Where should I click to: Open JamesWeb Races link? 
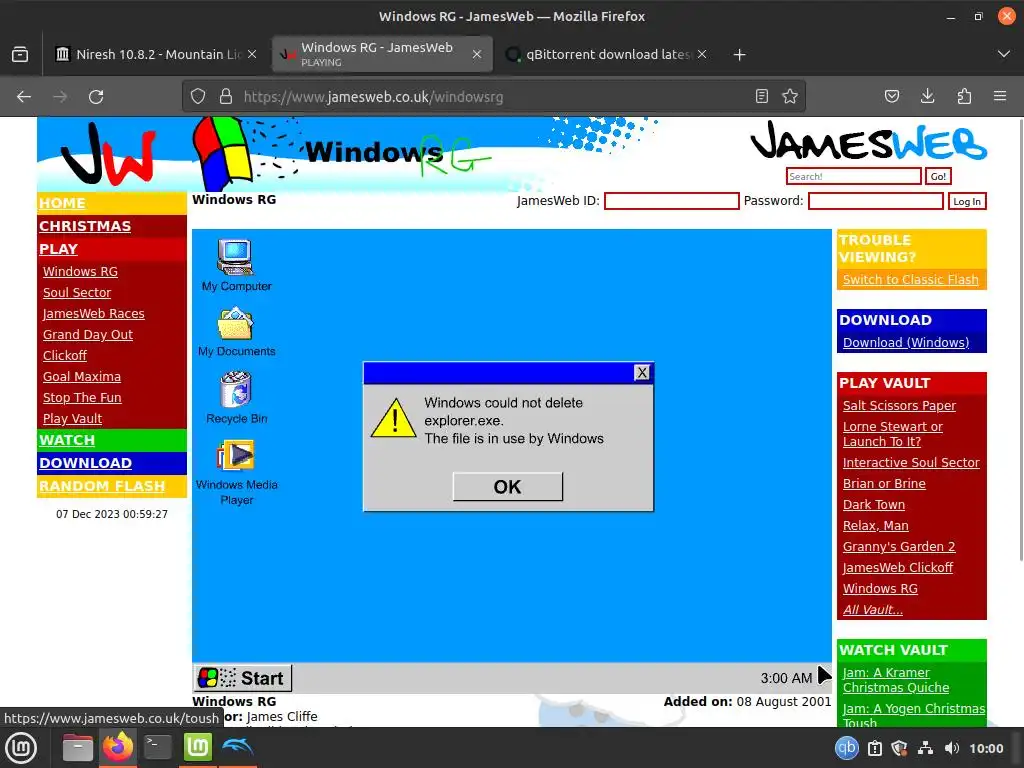click(93, 313)
